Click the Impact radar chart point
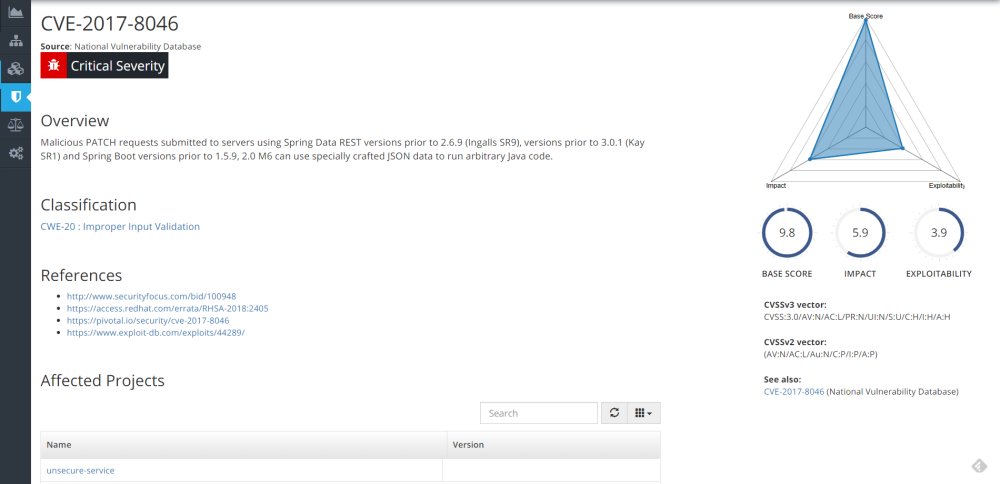This screenshot has width=1000, height=484. (x=810, y=159)
